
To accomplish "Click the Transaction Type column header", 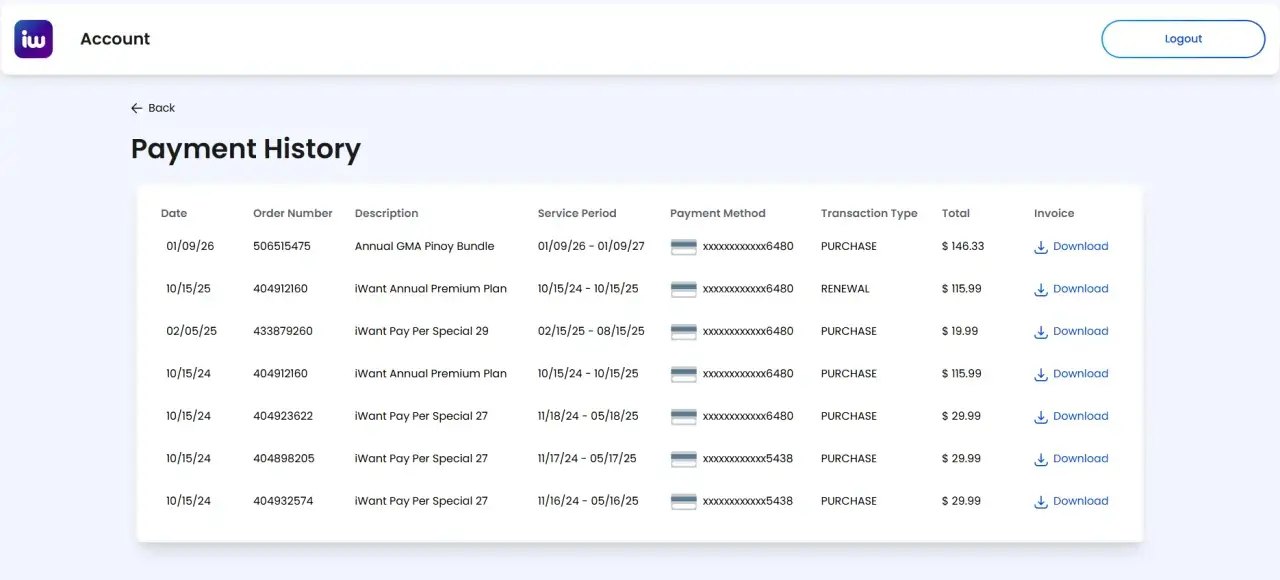I will pos(869,213).
